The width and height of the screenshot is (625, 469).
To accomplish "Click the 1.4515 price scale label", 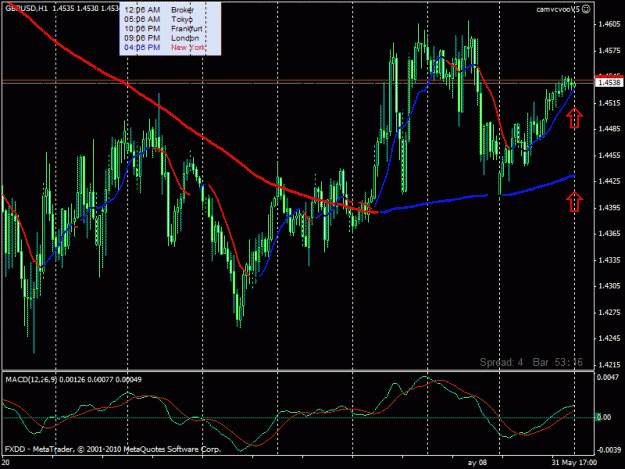I will click(x=609, y=103).
